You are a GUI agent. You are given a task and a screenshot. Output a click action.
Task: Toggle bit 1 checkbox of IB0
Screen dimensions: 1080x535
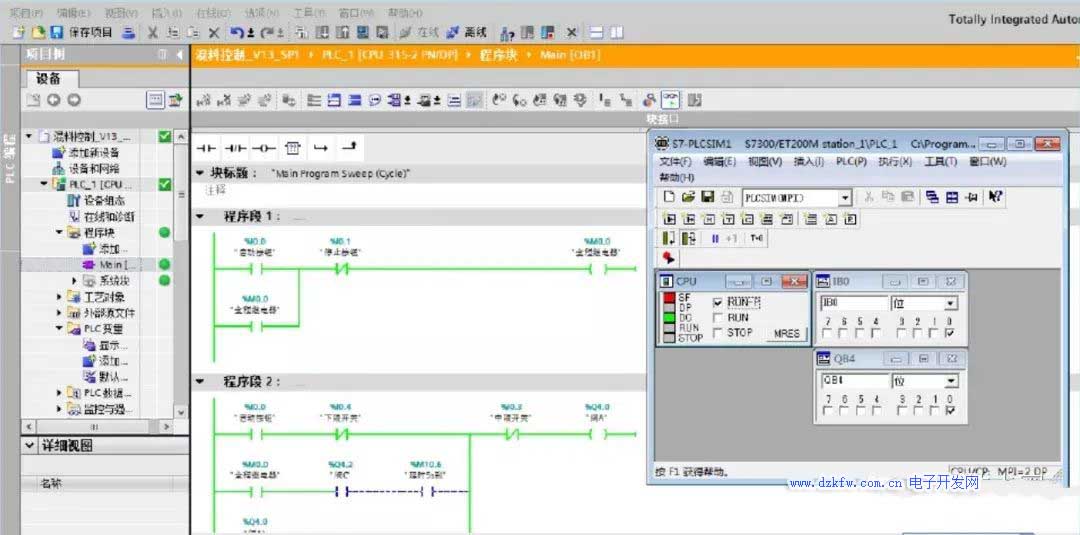pos(934,333)
